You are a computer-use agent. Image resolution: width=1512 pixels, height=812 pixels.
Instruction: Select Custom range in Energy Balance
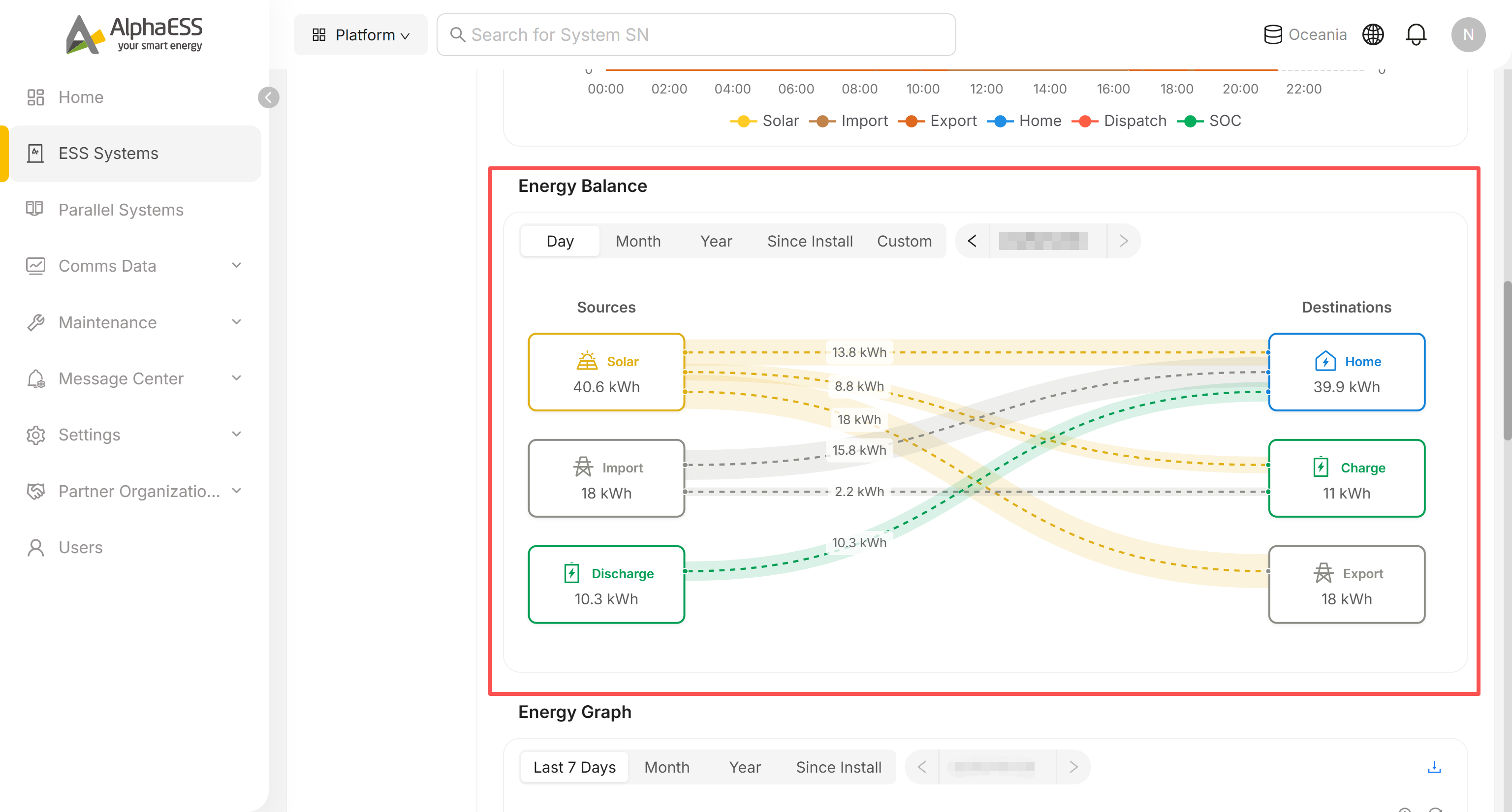(904, 241)
